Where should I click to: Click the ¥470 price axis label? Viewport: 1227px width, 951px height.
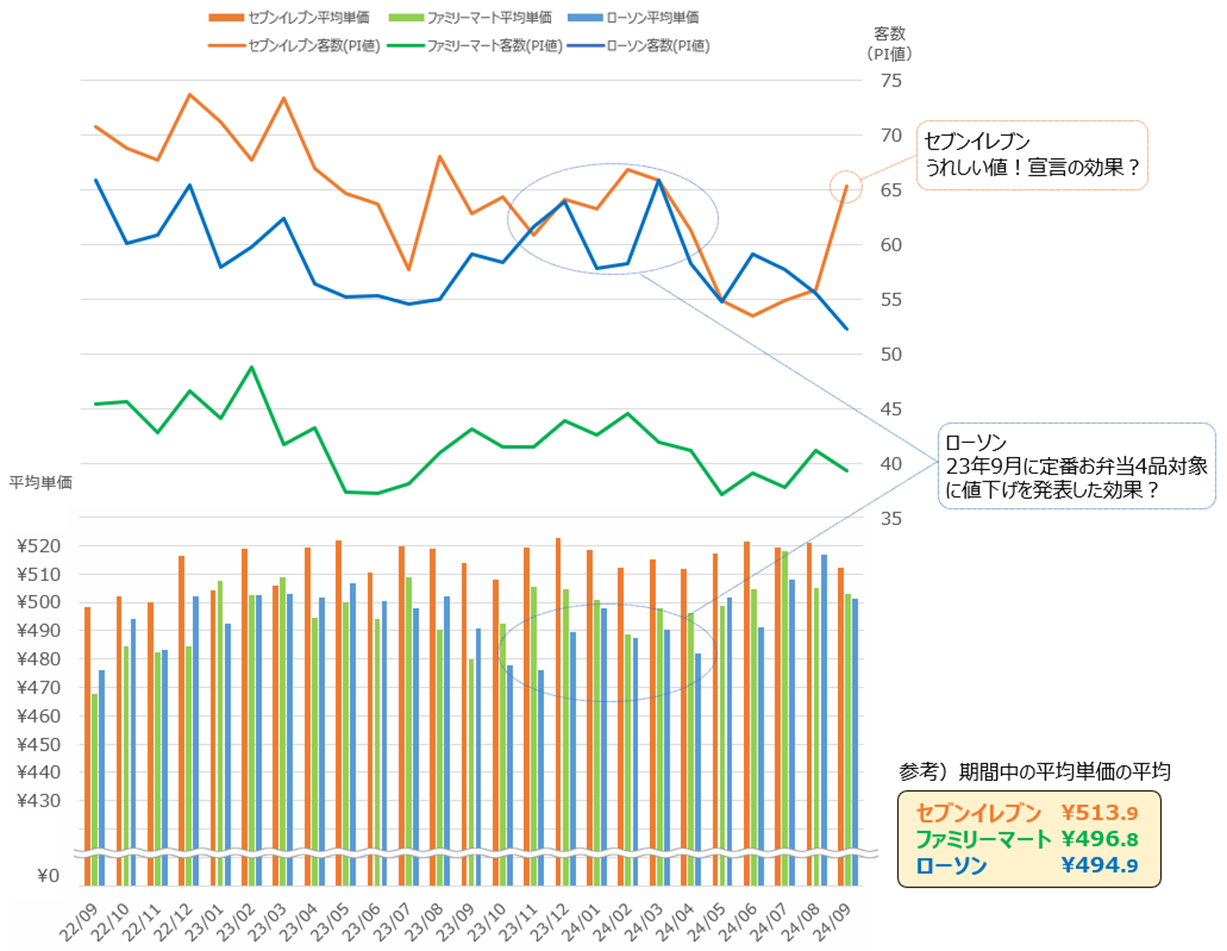click(40, 688)
